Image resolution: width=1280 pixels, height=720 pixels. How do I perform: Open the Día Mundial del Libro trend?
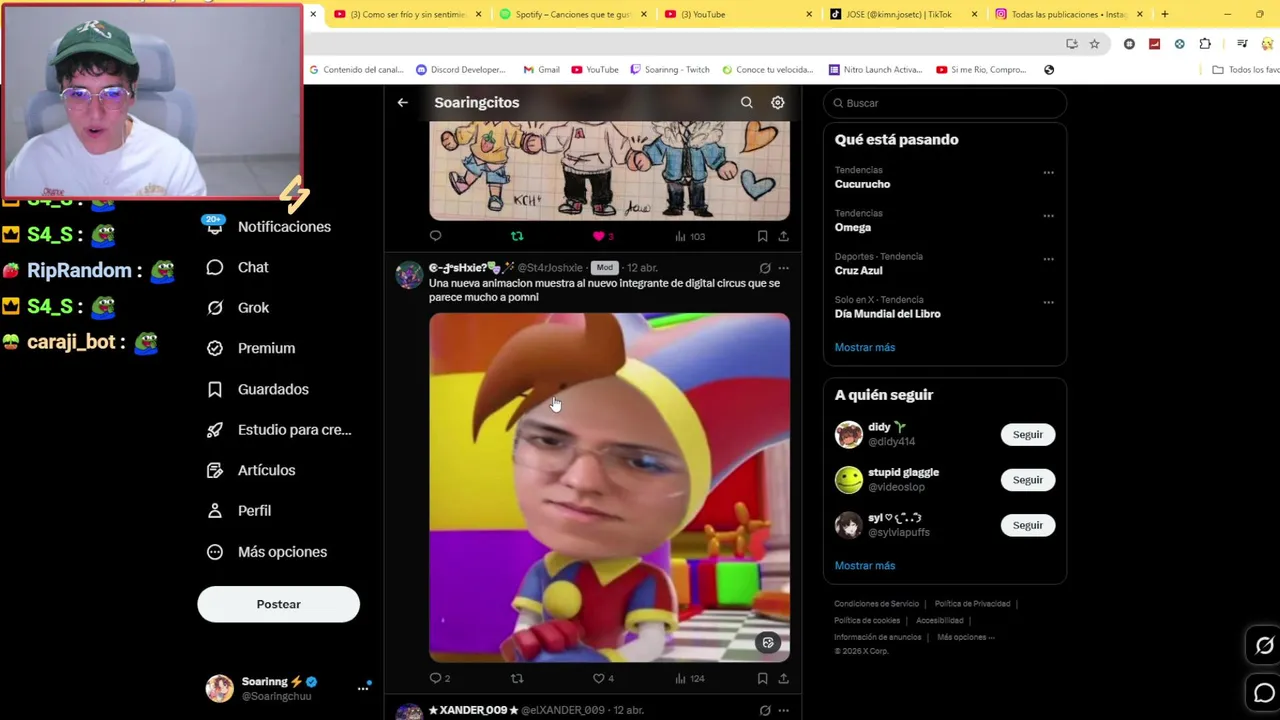(888, 314)
